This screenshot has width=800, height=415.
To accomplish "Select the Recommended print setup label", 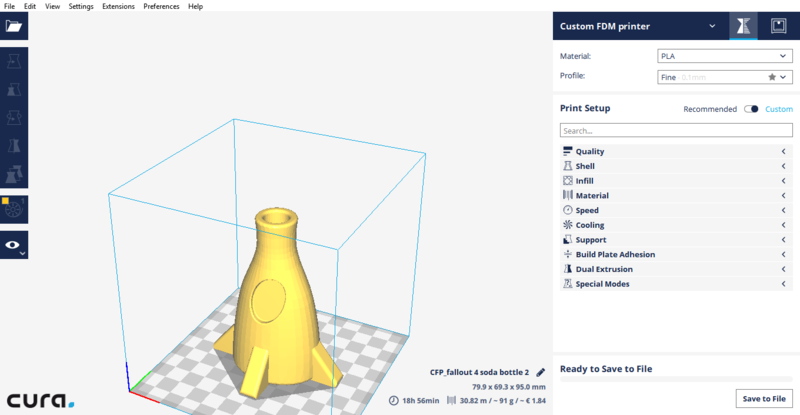I will (x=710, y=109).
